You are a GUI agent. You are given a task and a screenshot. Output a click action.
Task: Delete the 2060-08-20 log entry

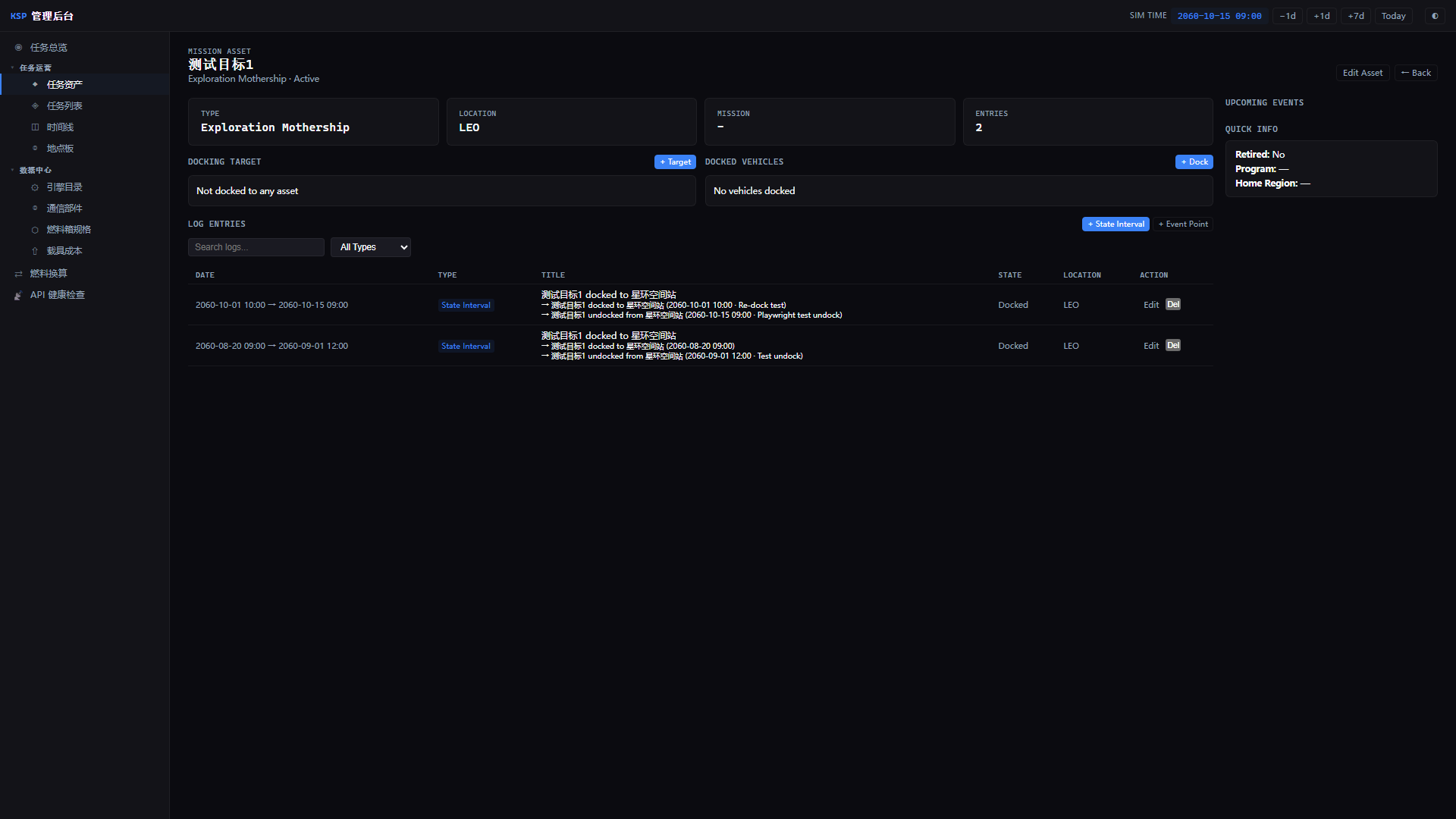pos(1173,346)
